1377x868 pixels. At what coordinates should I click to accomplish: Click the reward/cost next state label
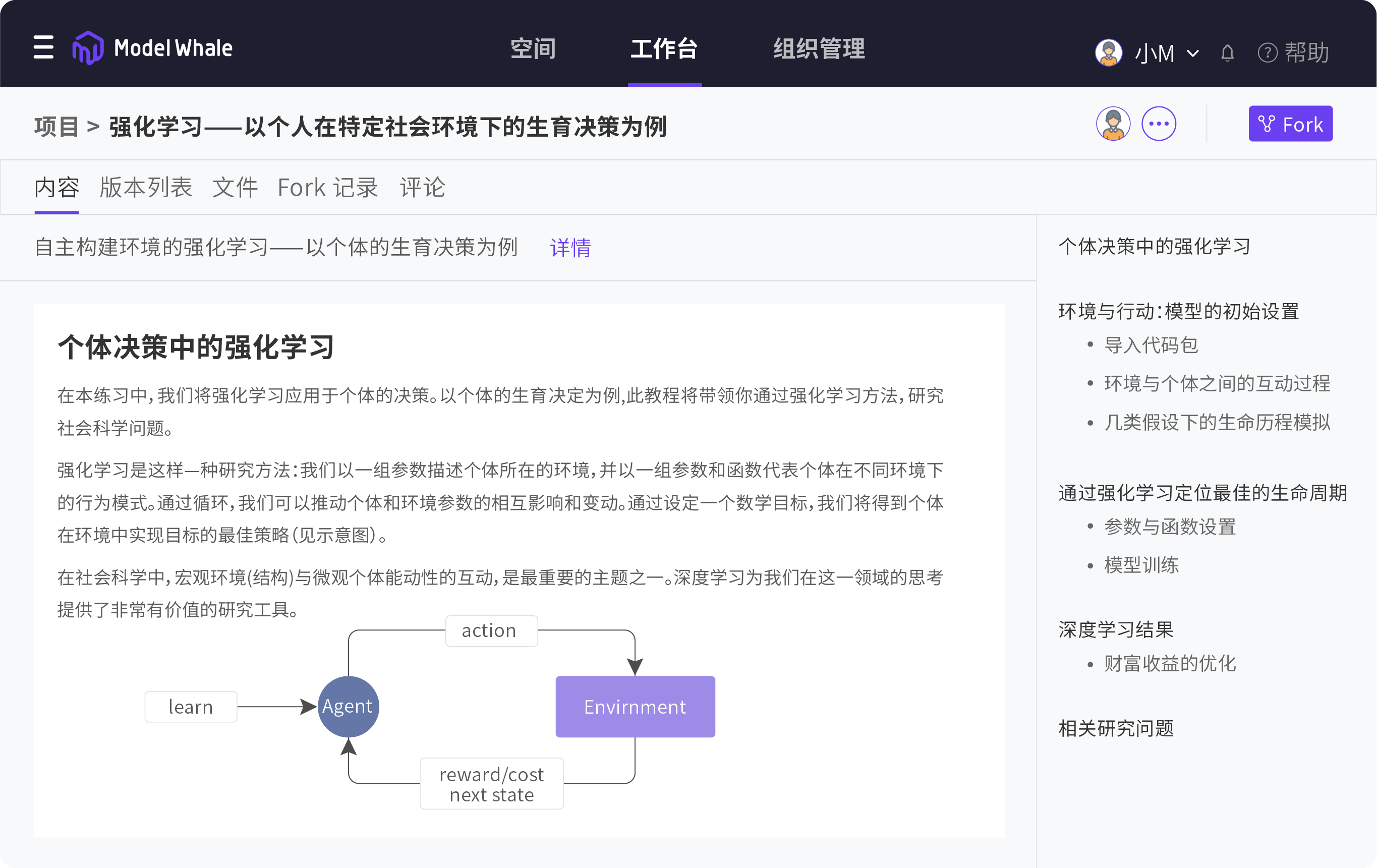(x=492, y=784)
